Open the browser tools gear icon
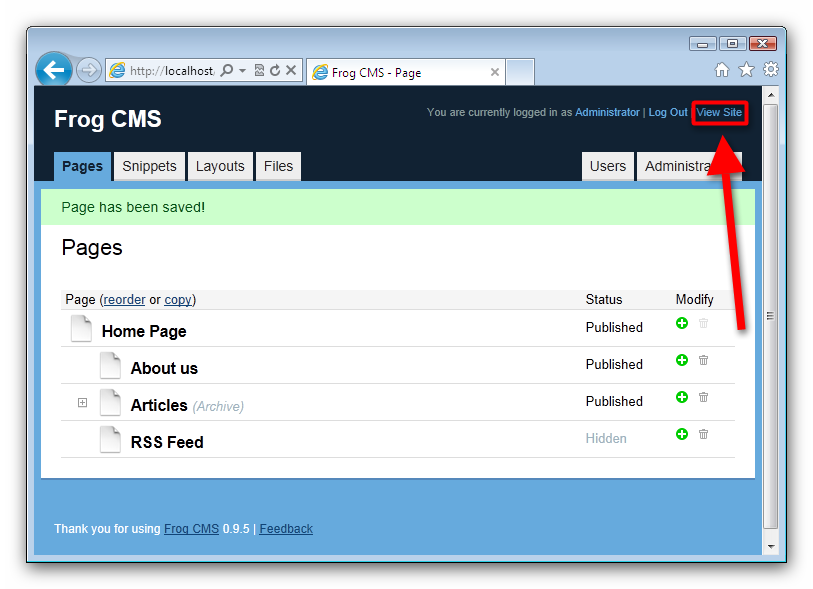Viewport: 813px width, 589px height. point(770,69)
